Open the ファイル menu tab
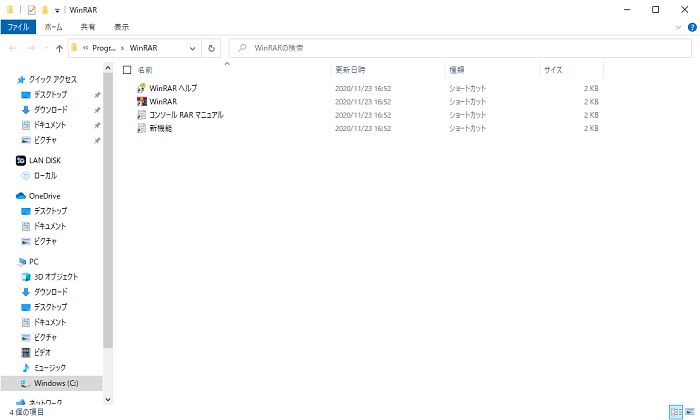 (18, 27)
